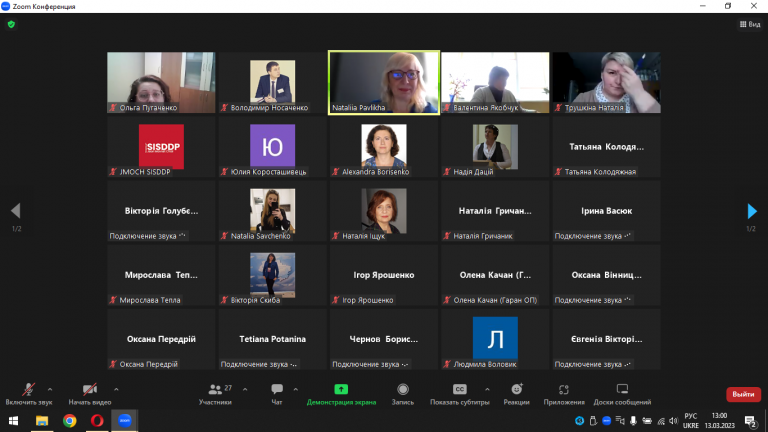Go to next page with blue arrow
The height and width of the screenshot is (432, 768).
coord(752,211)
